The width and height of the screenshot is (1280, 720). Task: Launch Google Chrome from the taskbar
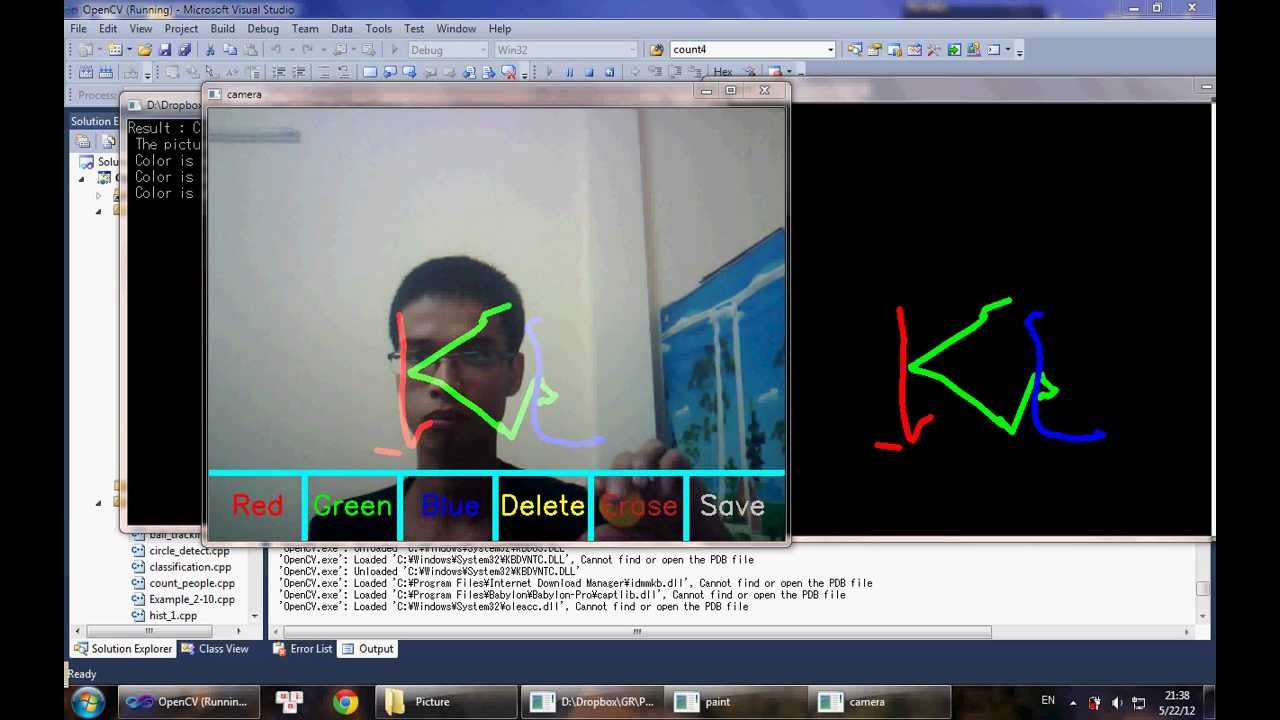point(345,701)
